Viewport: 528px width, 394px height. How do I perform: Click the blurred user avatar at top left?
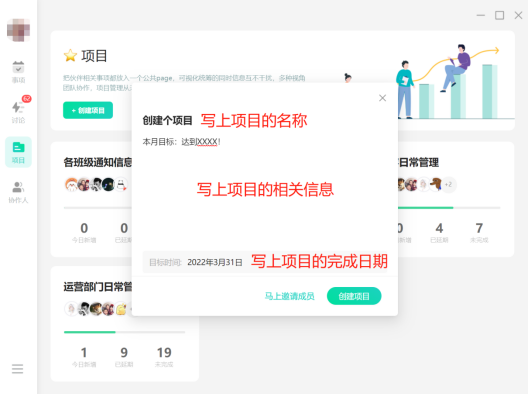(19, 30)
